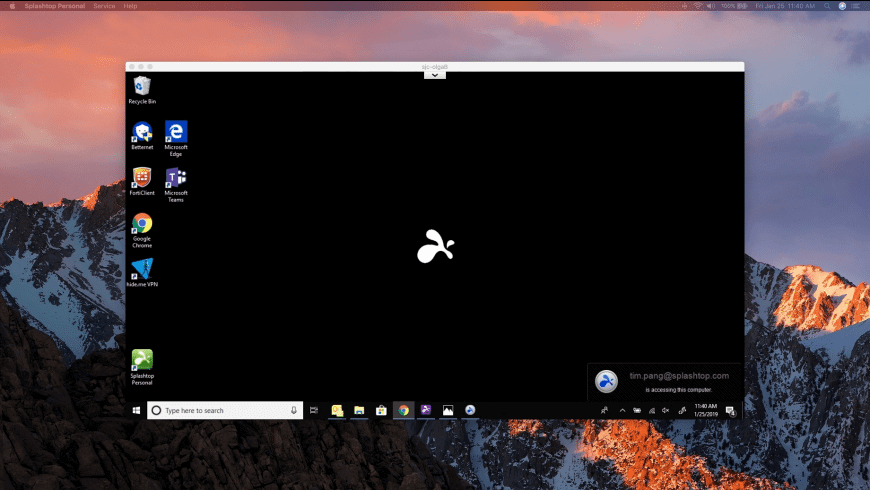
Task: Open Task View in the taskbar
Action: [x=314, y=410]
